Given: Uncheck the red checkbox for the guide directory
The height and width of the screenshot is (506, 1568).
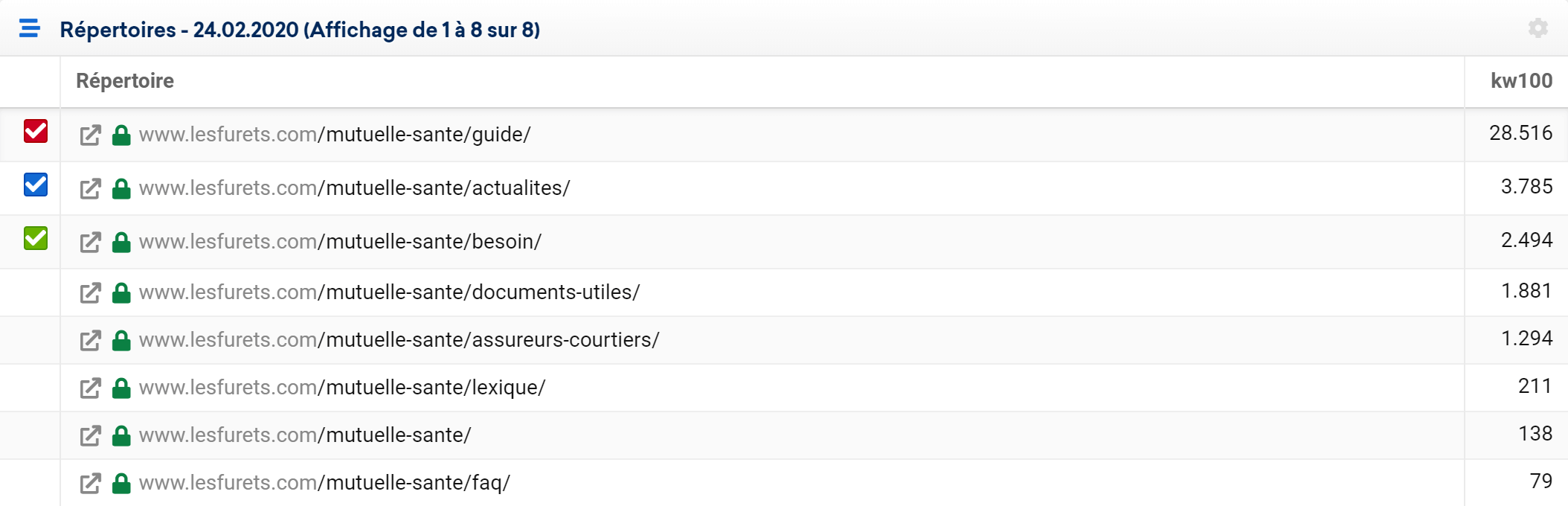Looking at the screenshot, I should (36, 131).
